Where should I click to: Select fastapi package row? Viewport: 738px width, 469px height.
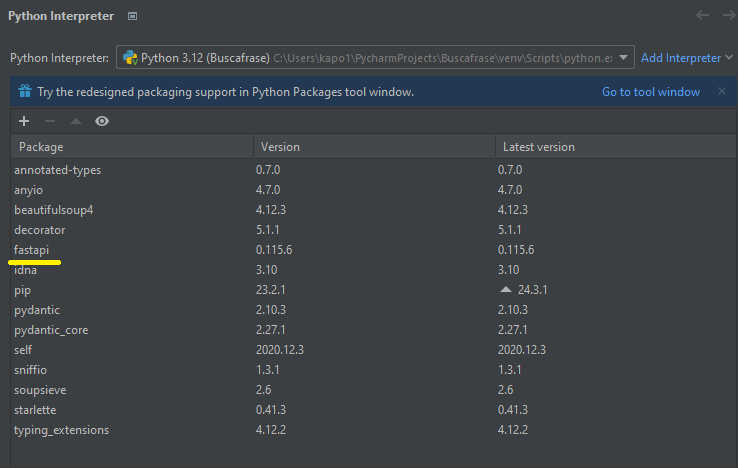coord(374,250)
